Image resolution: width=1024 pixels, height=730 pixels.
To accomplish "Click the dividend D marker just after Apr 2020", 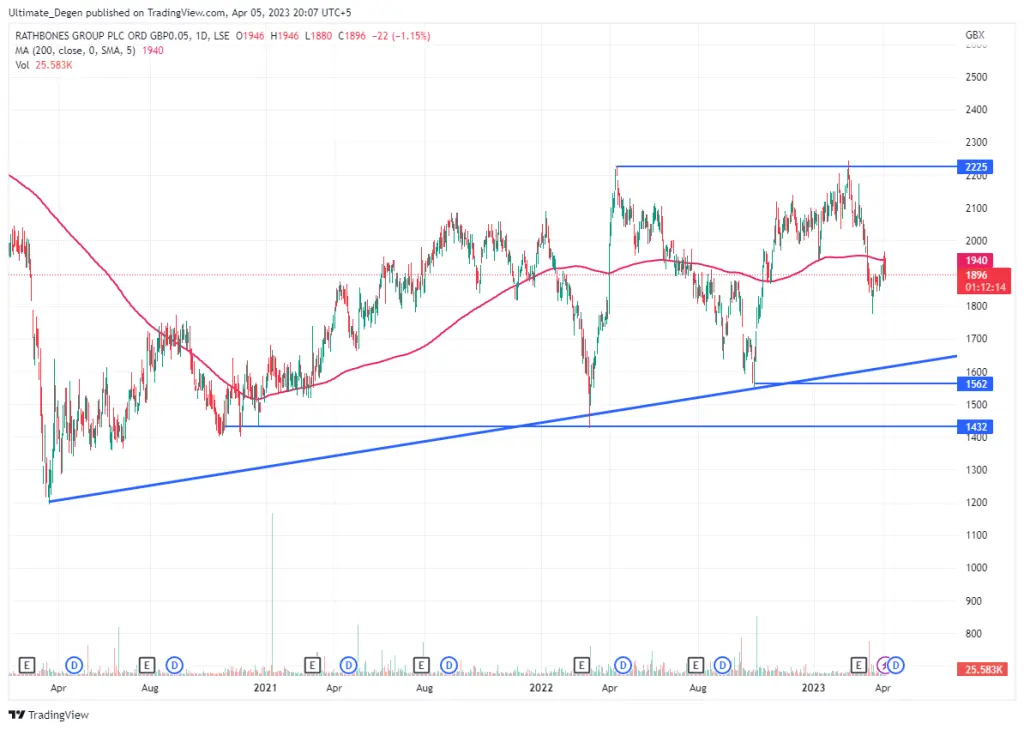I will (x=74, y=665).
